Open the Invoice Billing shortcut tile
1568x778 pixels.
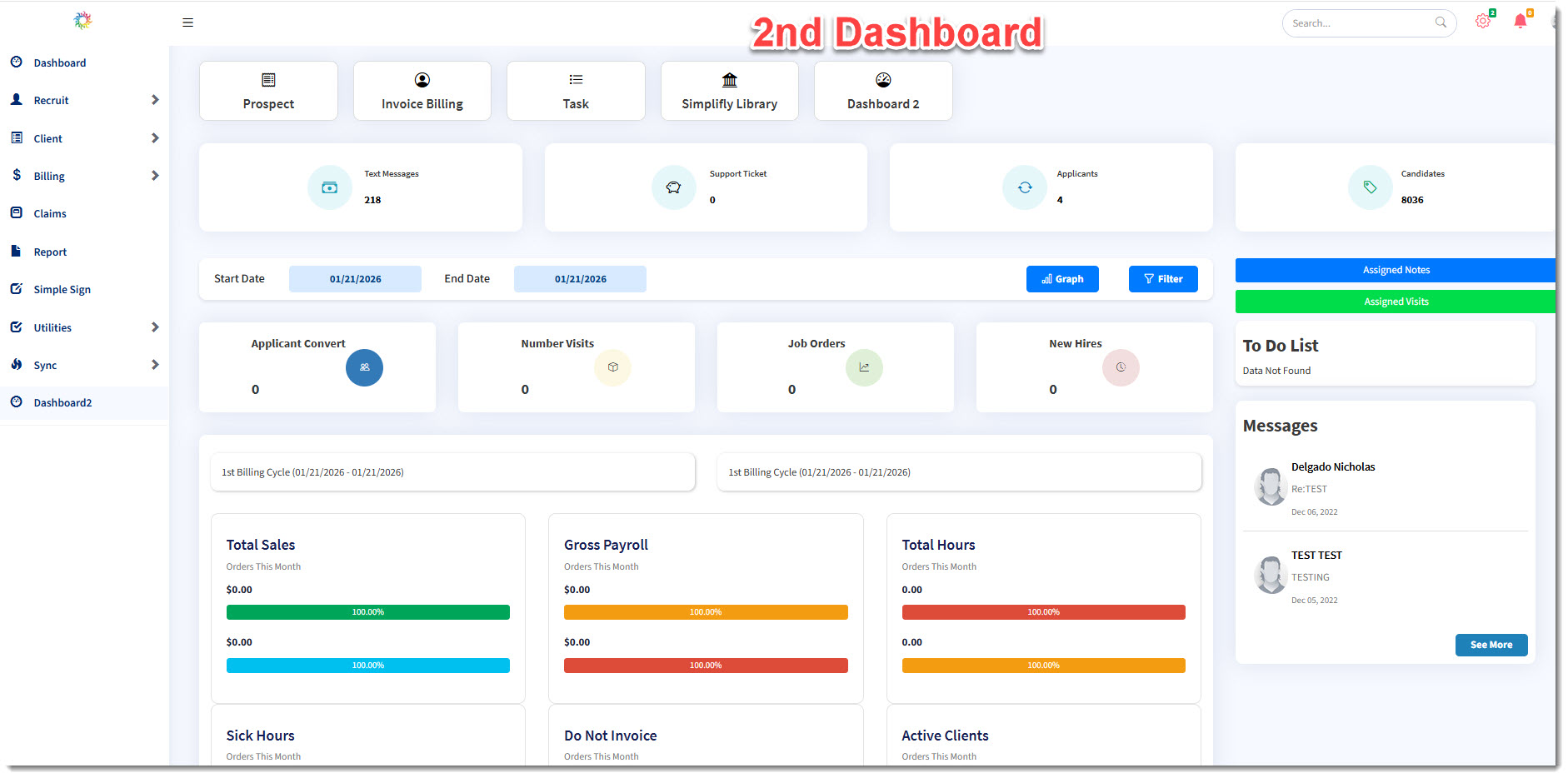[422, 91]
